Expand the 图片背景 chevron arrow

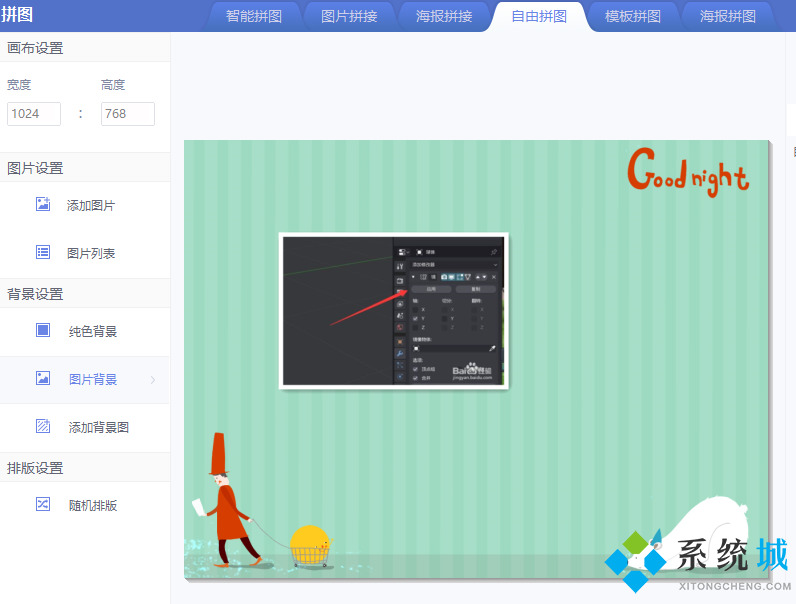(x=153, y=380)
